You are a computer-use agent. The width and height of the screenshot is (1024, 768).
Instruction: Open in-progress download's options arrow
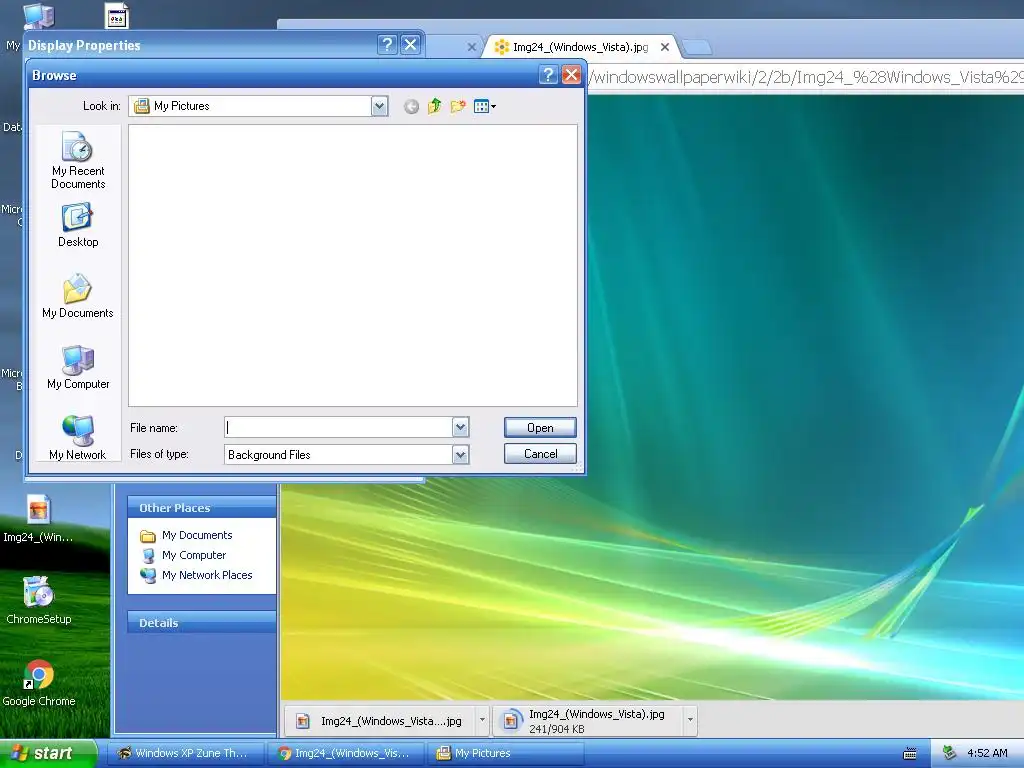(690, 721)
